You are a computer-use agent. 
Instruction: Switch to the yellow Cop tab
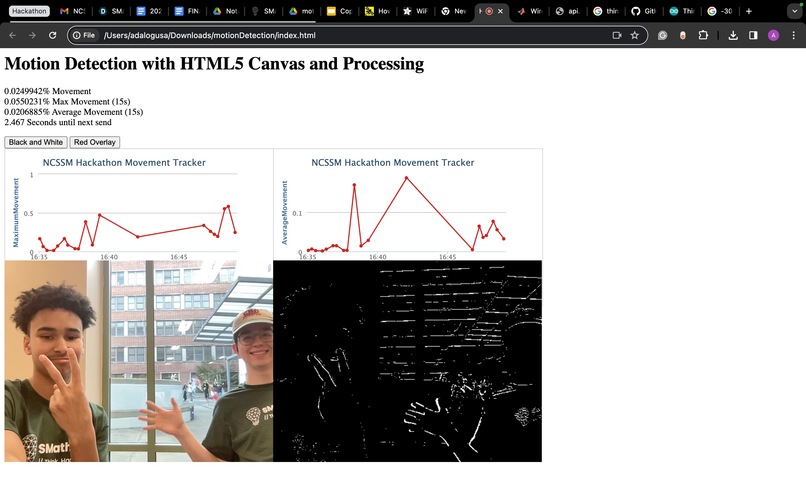339,11
